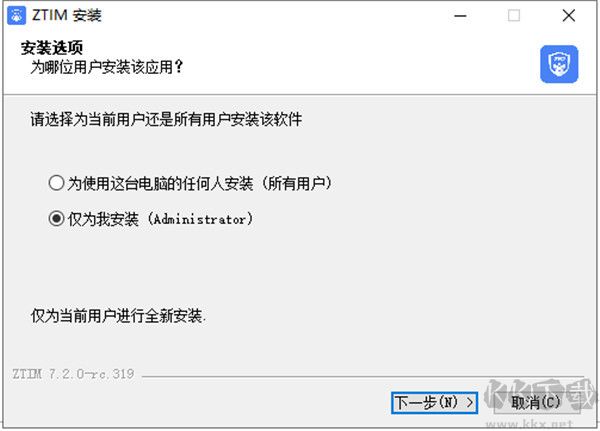Select the 所有用户 install radio button
The image size is (600, 431).
(x=56, y=183)
